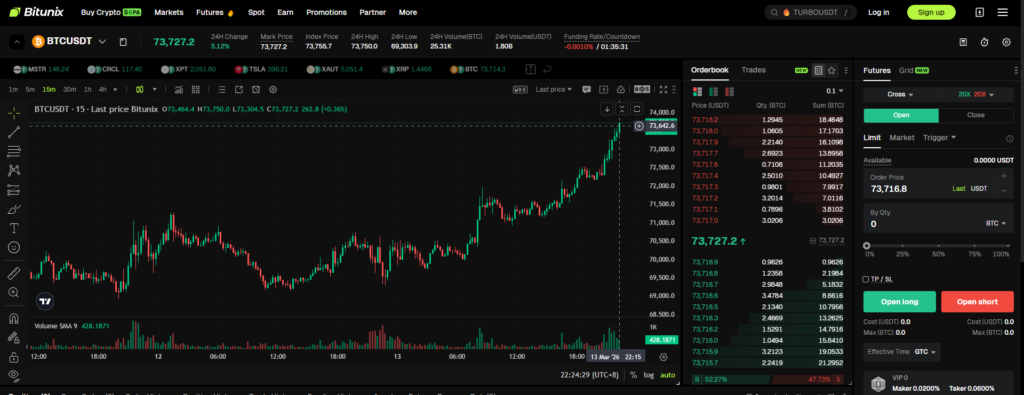Select the Close position toggle
Screen dimensions: 1024x395
[x=976, y=116]
